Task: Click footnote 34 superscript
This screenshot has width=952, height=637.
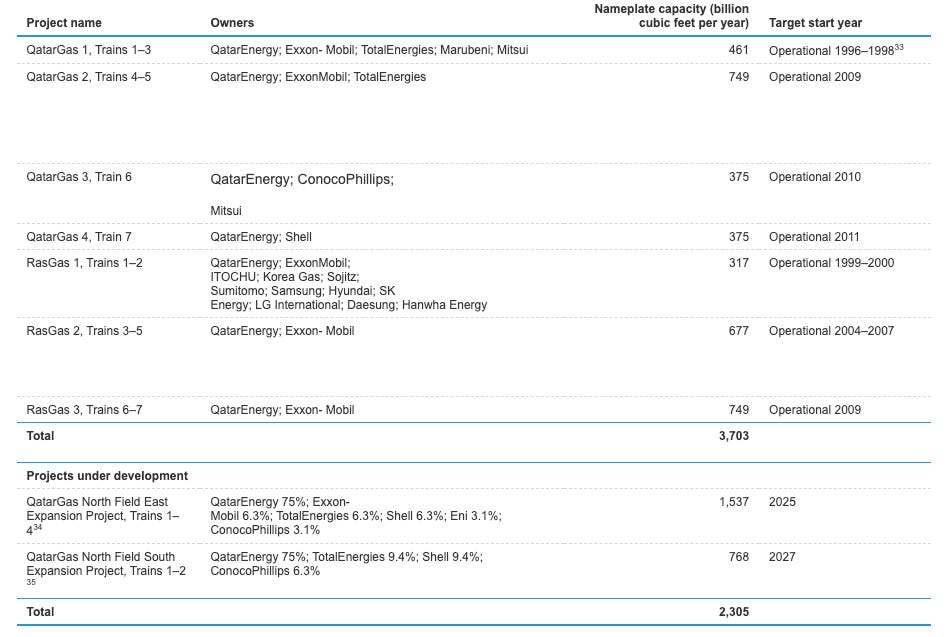Action: click(38, 528)
